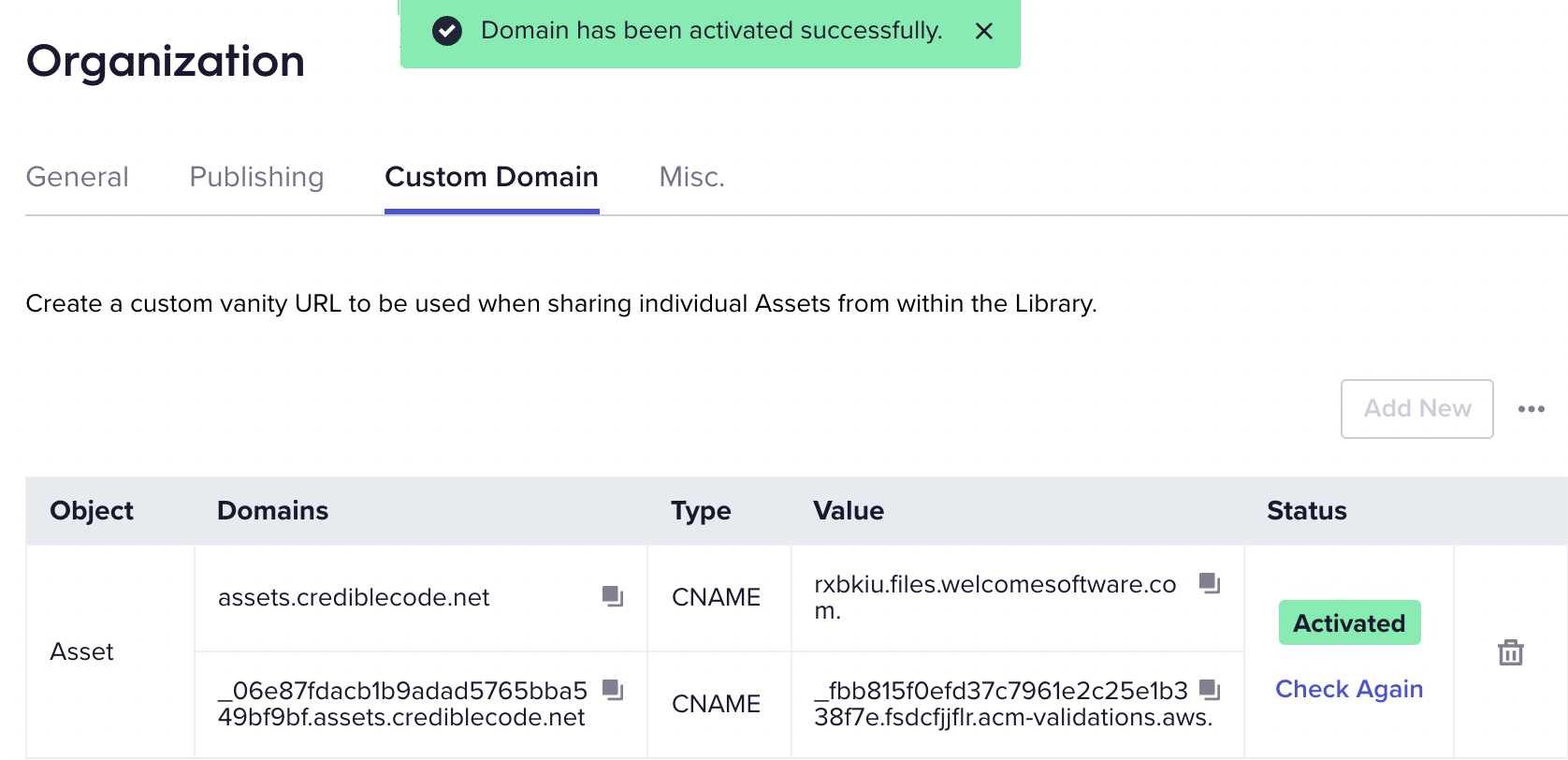Delete the Asset custom domain with trash icon
1568x760 pixels.
click(1511, 651)
